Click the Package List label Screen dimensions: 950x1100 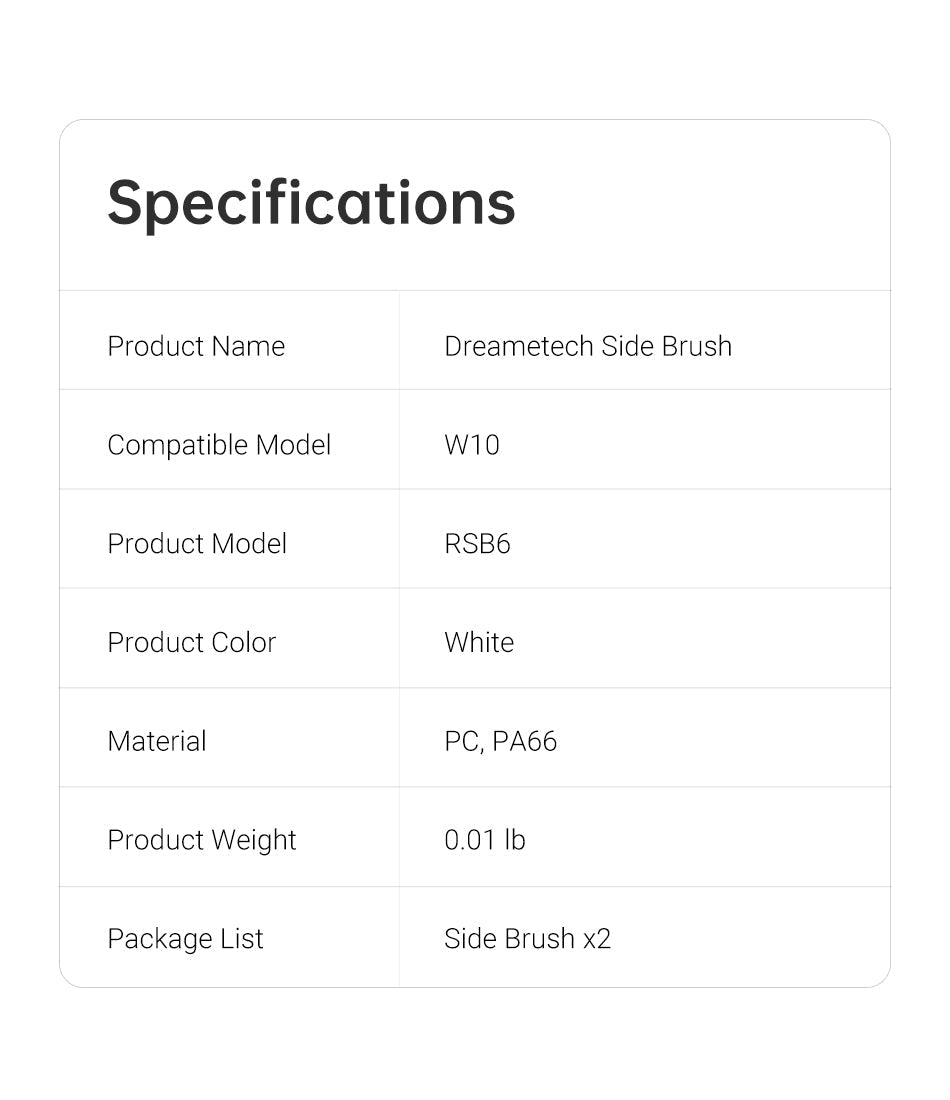[x=185, y=940]
